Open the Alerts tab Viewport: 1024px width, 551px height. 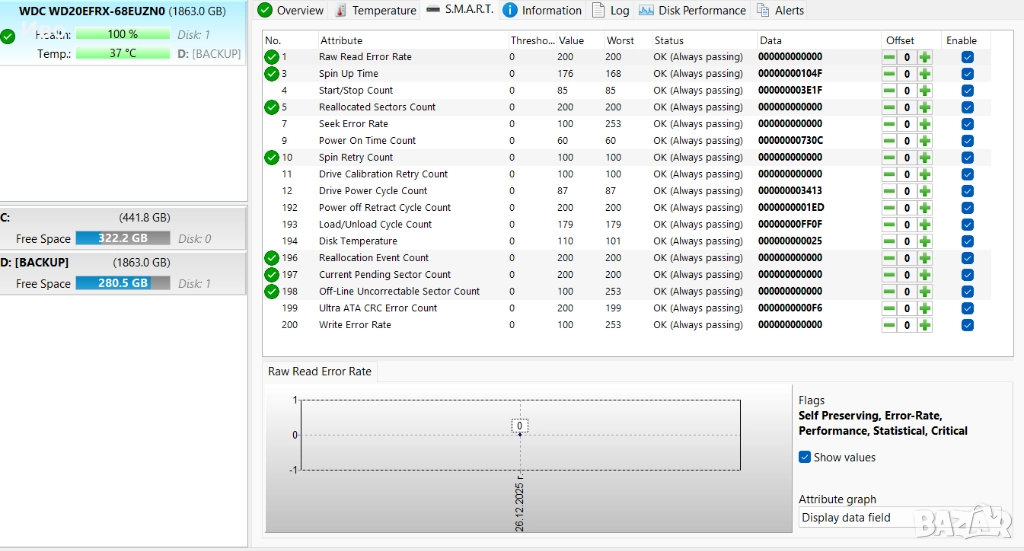(x=780, y=10)
